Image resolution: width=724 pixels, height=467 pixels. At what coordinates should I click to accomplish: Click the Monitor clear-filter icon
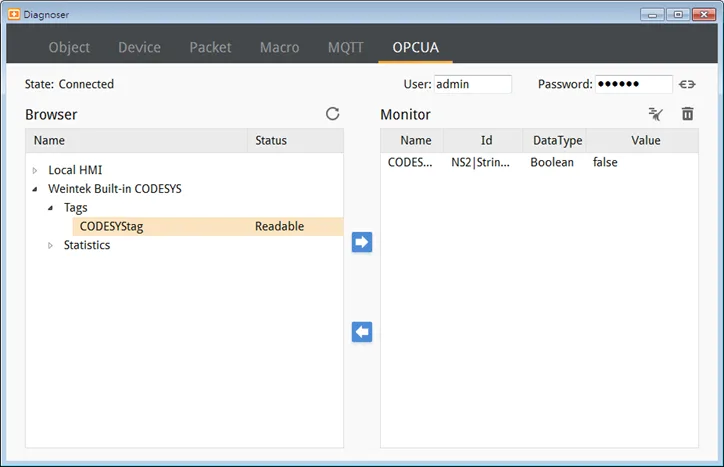[x=655, y=114]
